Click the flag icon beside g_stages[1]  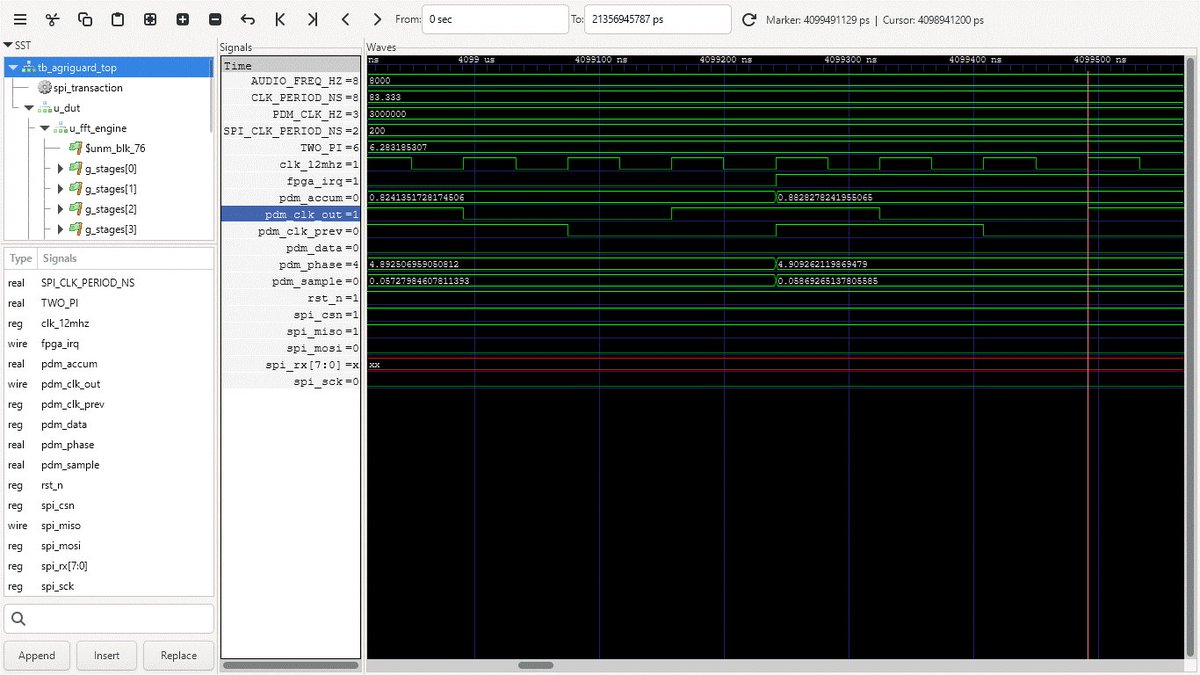(x=76, y=188)
